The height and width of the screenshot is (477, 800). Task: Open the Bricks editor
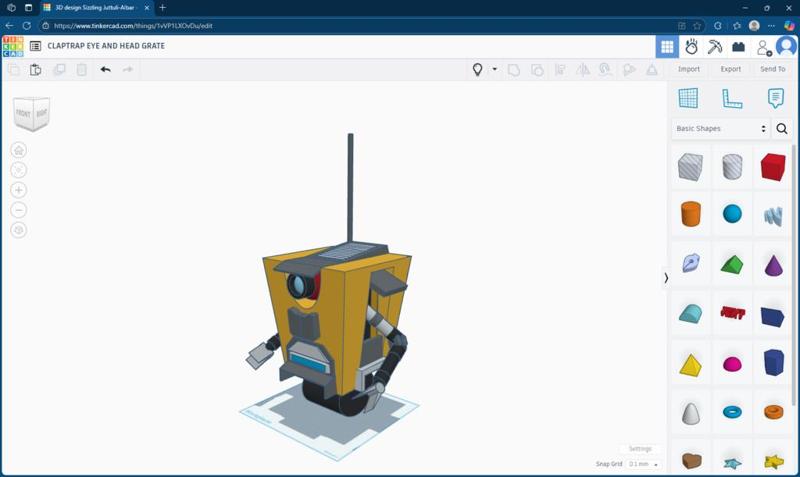[x=738, y=47]
